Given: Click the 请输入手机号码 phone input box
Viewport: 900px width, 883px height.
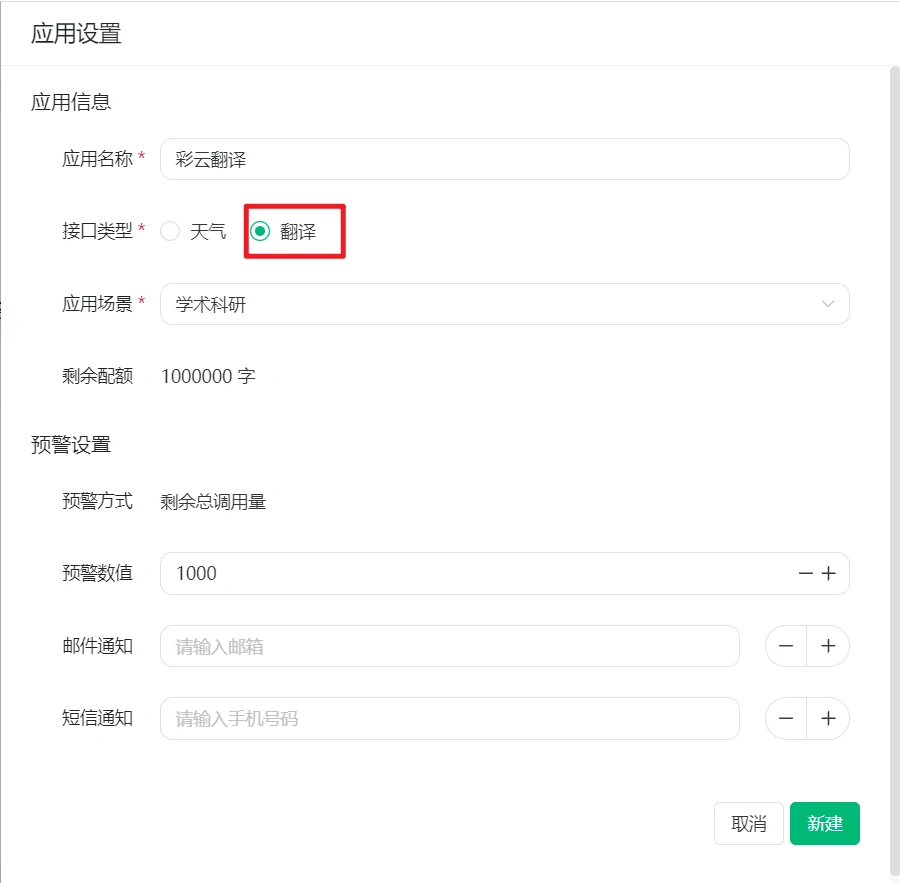Looking at the screenshot, I should 450,718.
